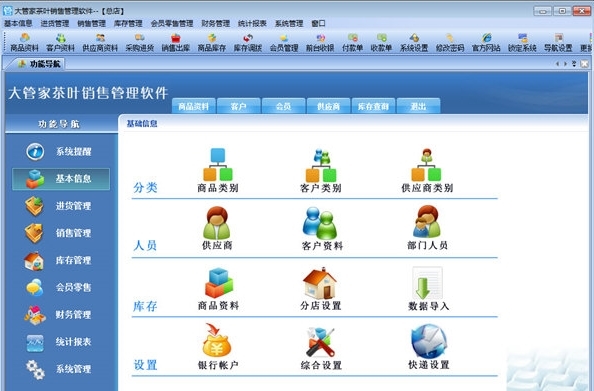Select 系统管理 in the sidebar

click(x=61, y=369)
